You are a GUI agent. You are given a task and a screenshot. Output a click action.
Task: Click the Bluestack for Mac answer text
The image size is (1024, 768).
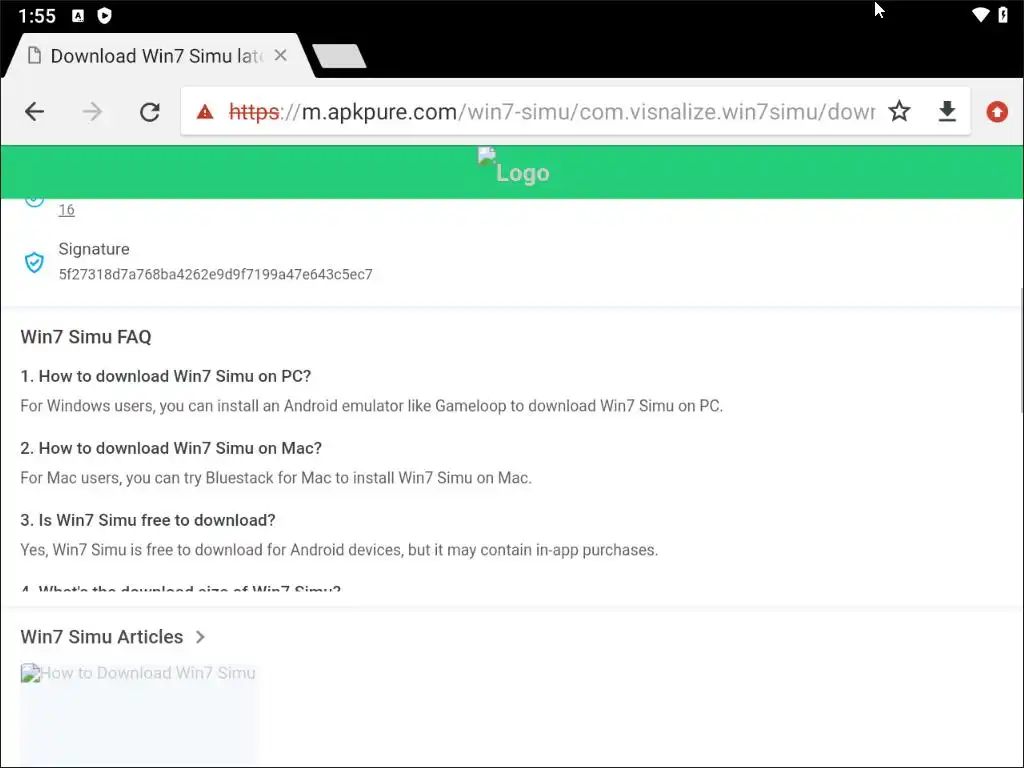click(x=276, y=477)
